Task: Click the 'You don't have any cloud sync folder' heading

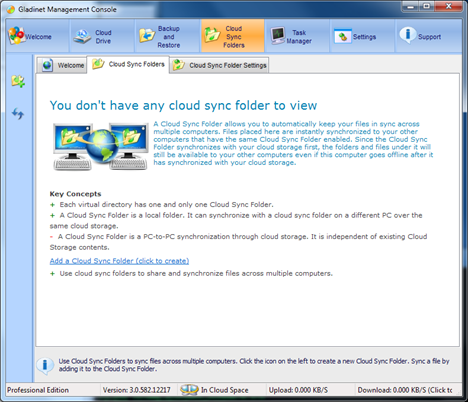Action: coord(183,105)
